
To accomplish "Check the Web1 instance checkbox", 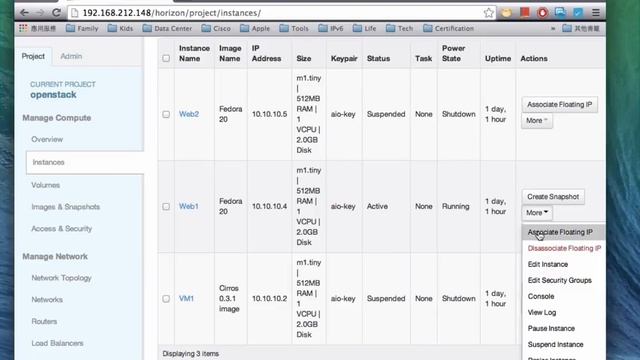I will coord(166,207).
